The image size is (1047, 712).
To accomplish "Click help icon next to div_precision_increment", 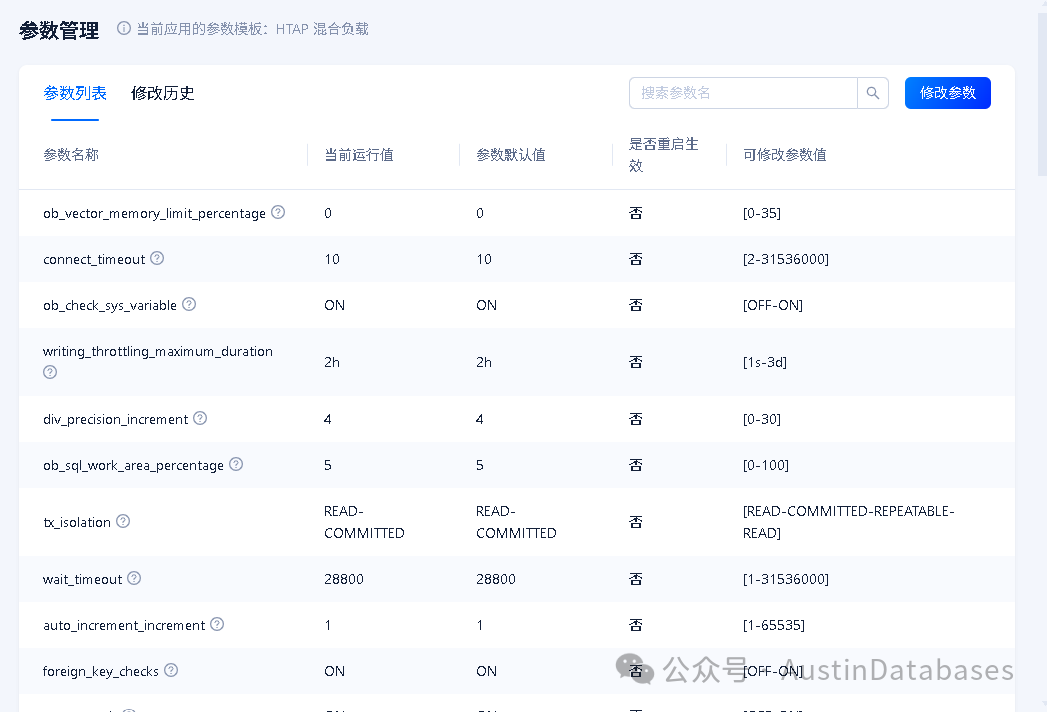I will pos(199,419).
